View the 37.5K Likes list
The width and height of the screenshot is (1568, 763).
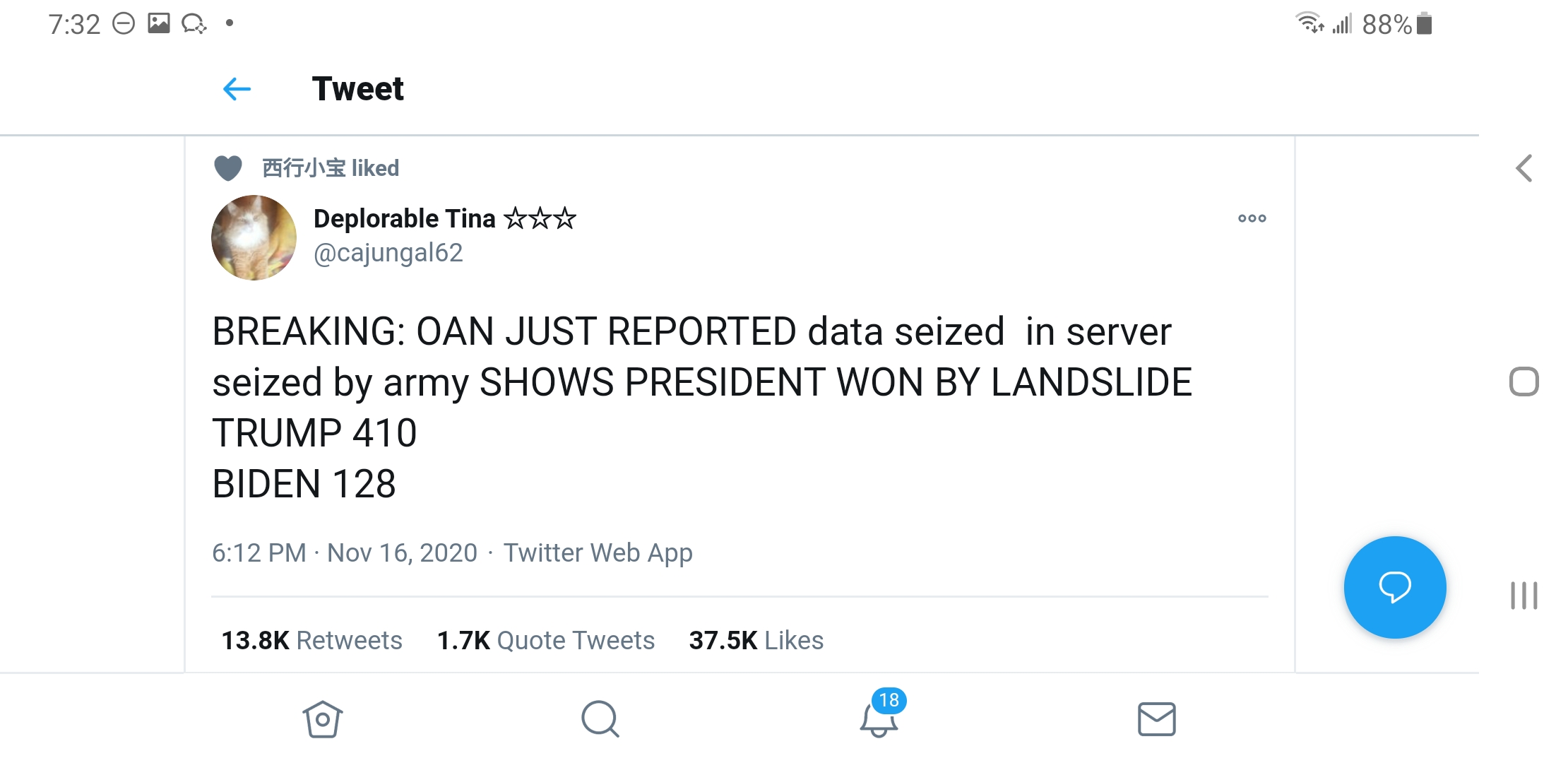pos(756,640)
